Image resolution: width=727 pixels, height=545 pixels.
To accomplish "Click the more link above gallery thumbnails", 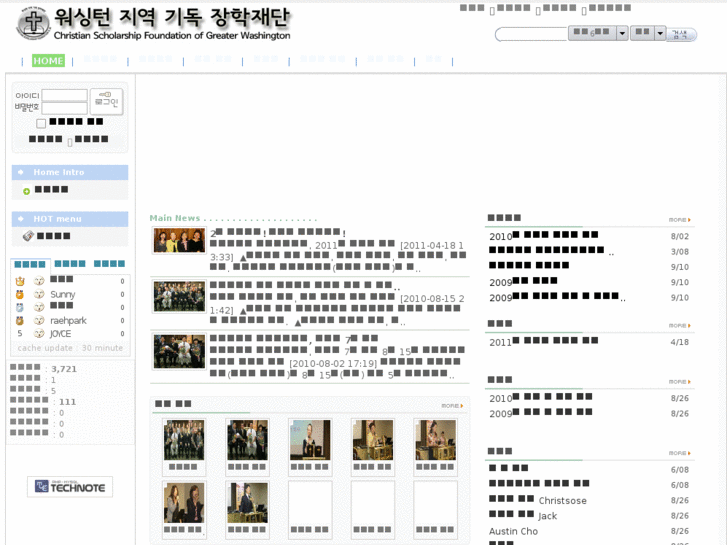I will pos(452,406).
